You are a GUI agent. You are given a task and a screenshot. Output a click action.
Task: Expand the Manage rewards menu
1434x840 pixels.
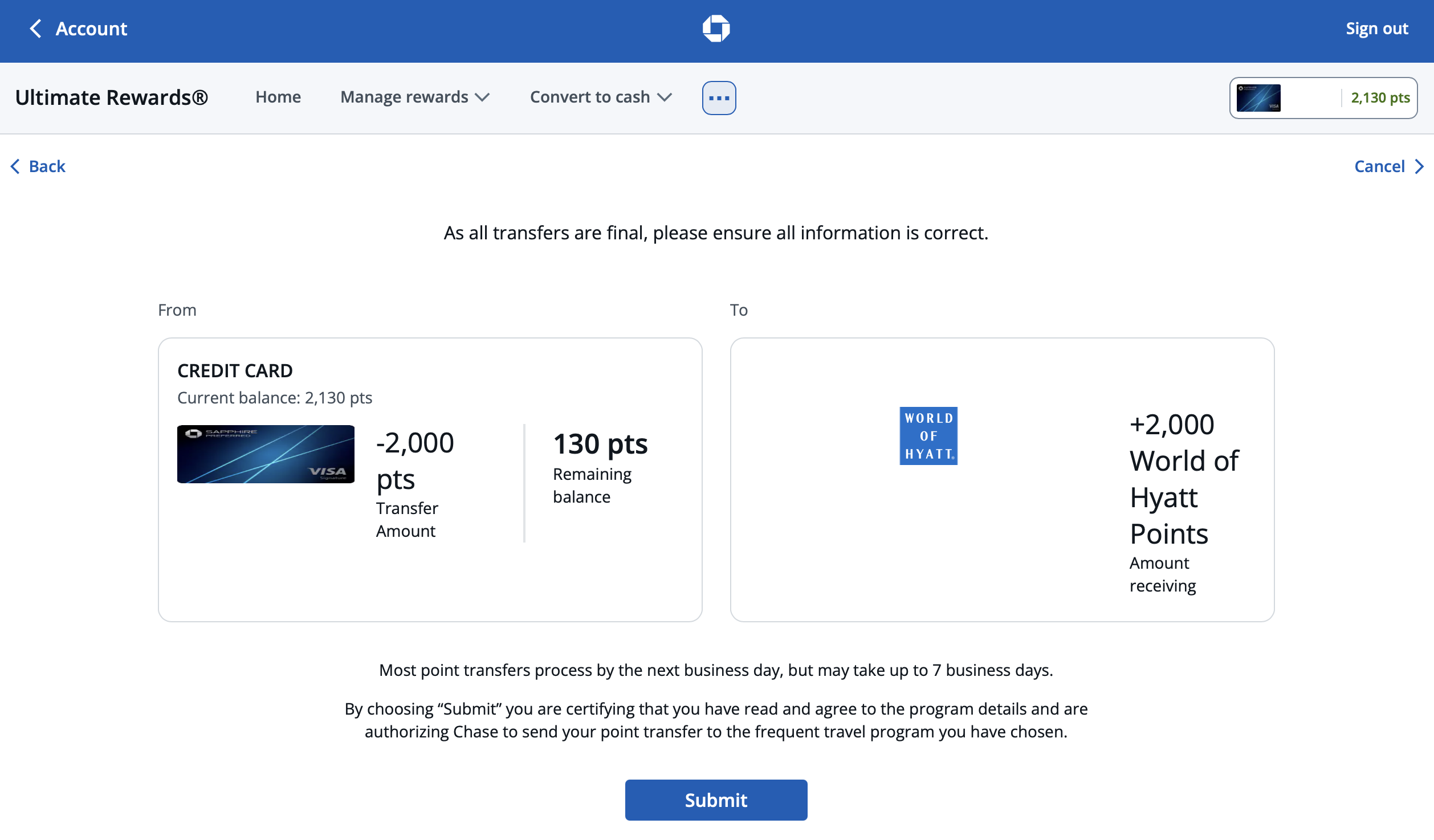(x=415, y=97)
